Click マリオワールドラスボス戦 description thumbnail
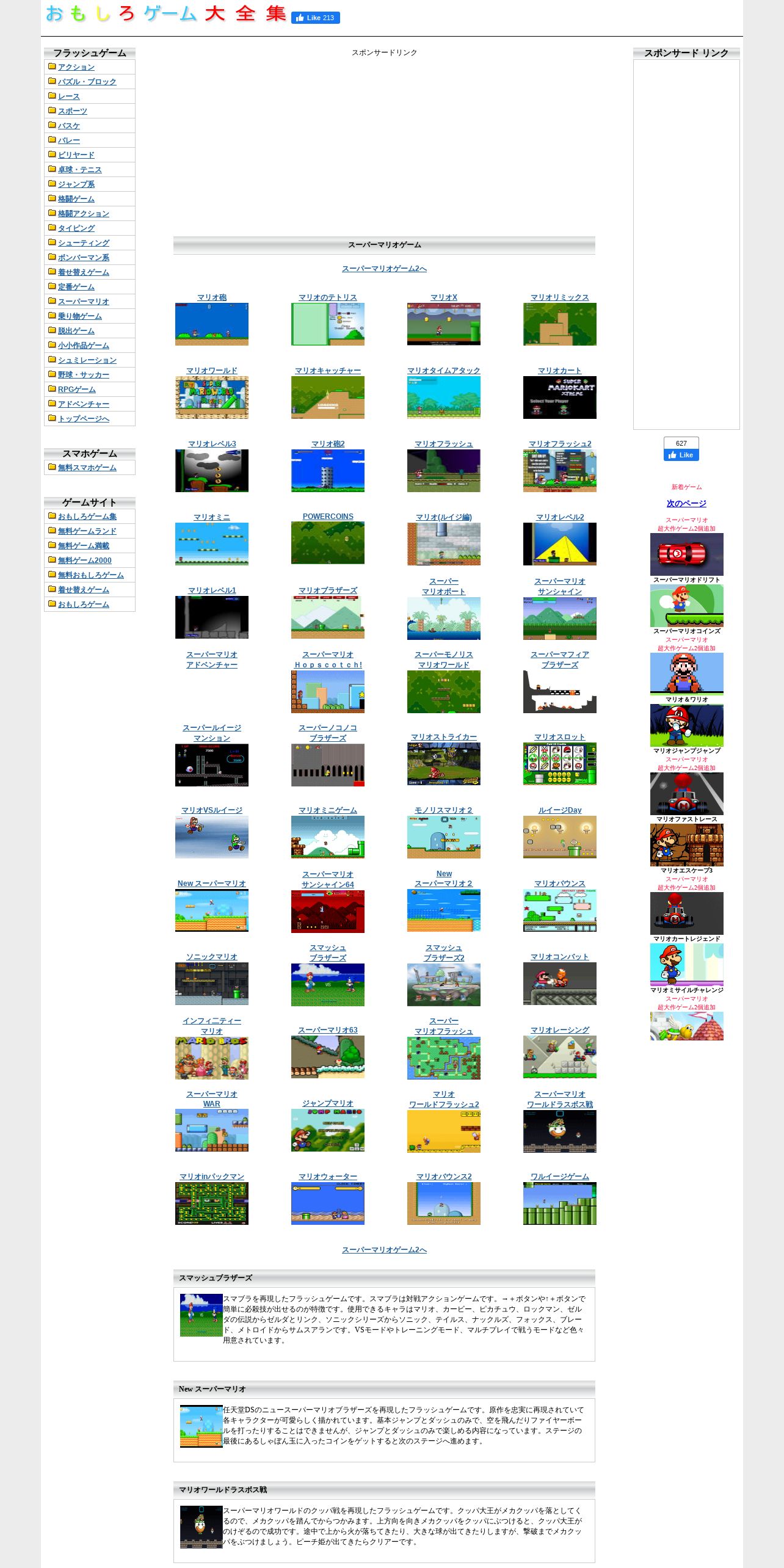Viewport: 784px width, 1568px height. click(x=201, y=1527)
